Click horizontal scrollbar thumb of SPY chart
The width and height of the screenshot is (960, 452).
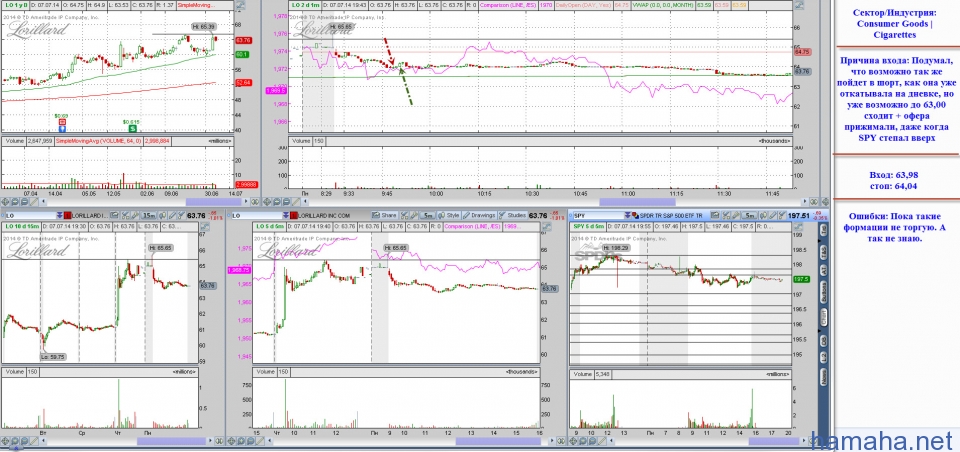click(774, 441)
